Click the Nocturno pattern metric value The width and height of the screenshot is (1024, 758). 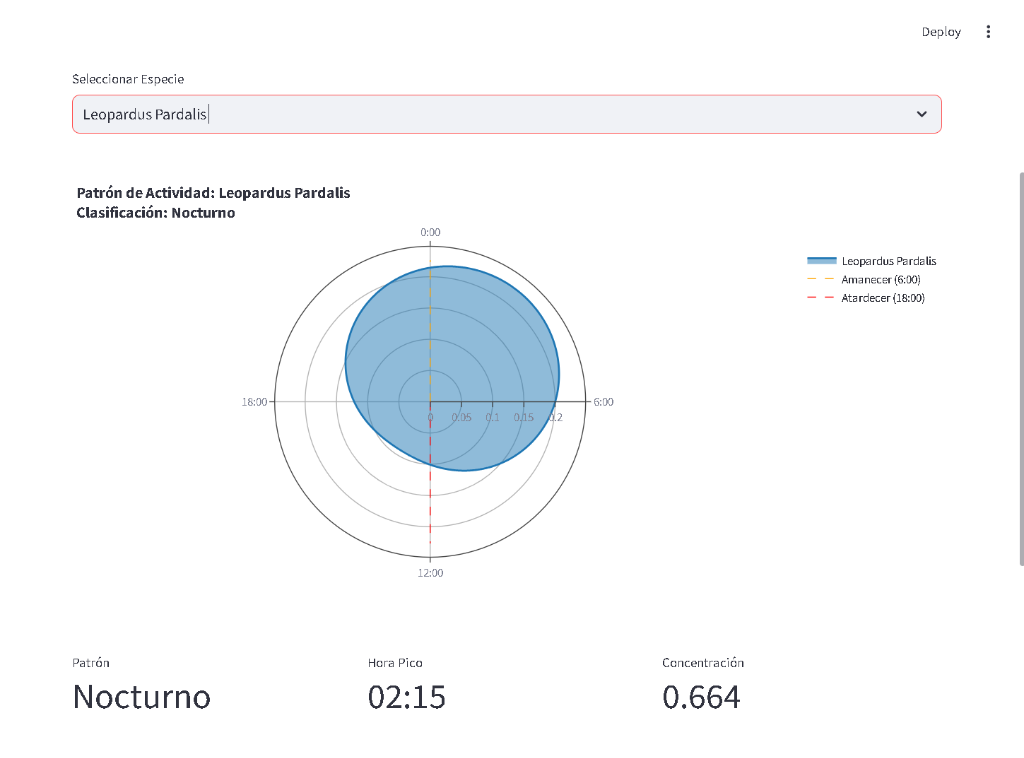click(x=141, y=697)
